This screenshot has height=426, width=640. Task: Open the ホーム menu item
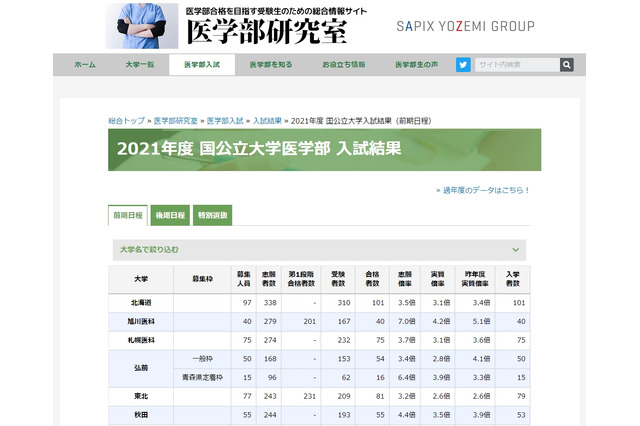point(85,64)
